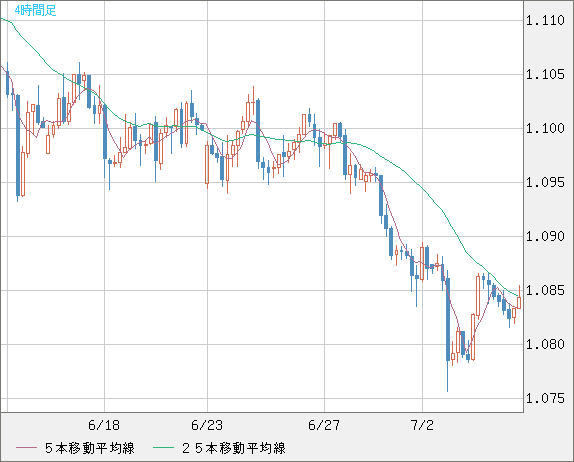Click the 1.110 price axis label
This screenshot has width=574, height=462.
(545, 21)
